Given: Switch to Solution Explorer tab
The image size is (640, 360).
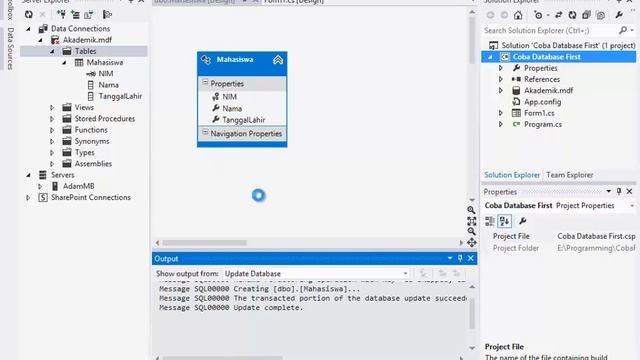Looking at the screenshot, I should pos(512,175).
